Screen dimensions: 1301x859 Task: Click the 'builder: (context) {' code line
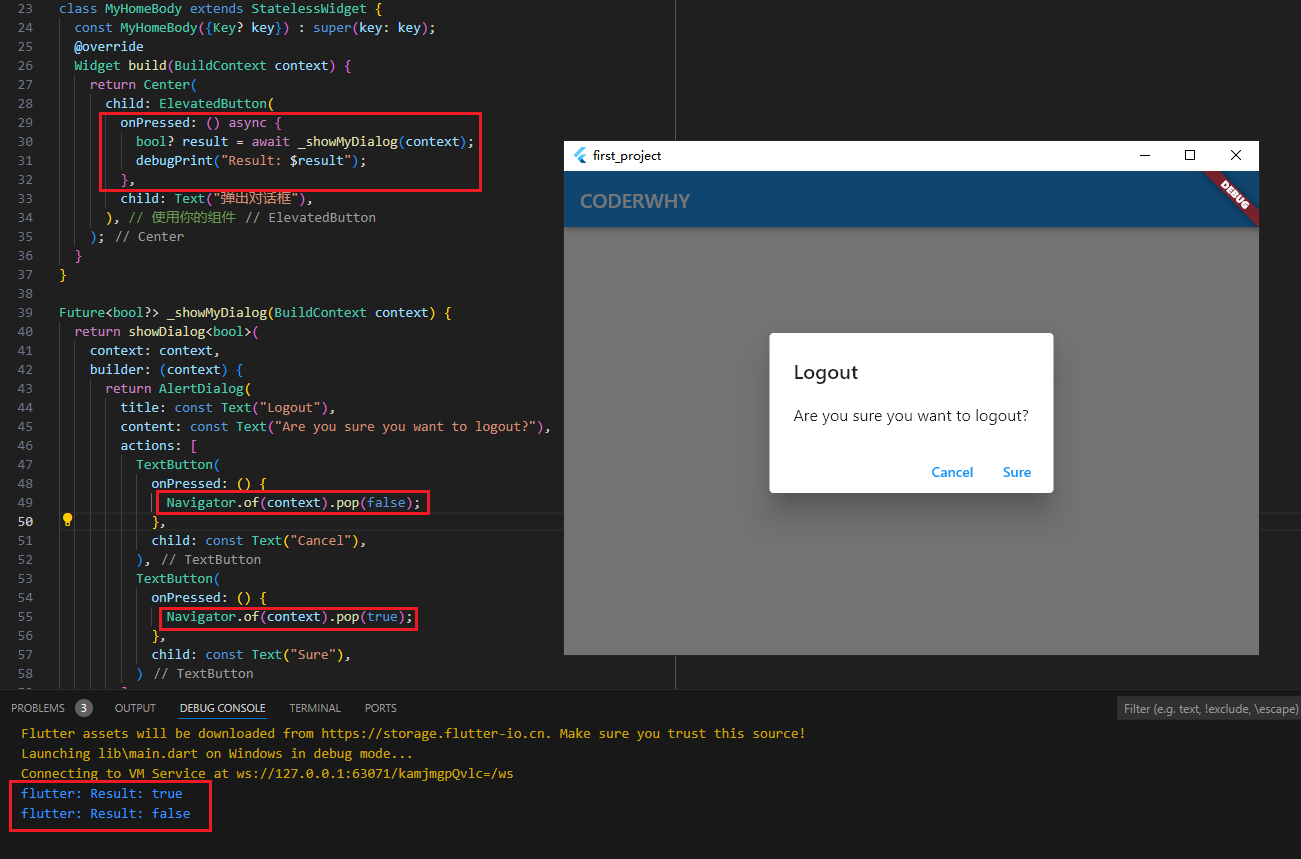tap(167, 369)
